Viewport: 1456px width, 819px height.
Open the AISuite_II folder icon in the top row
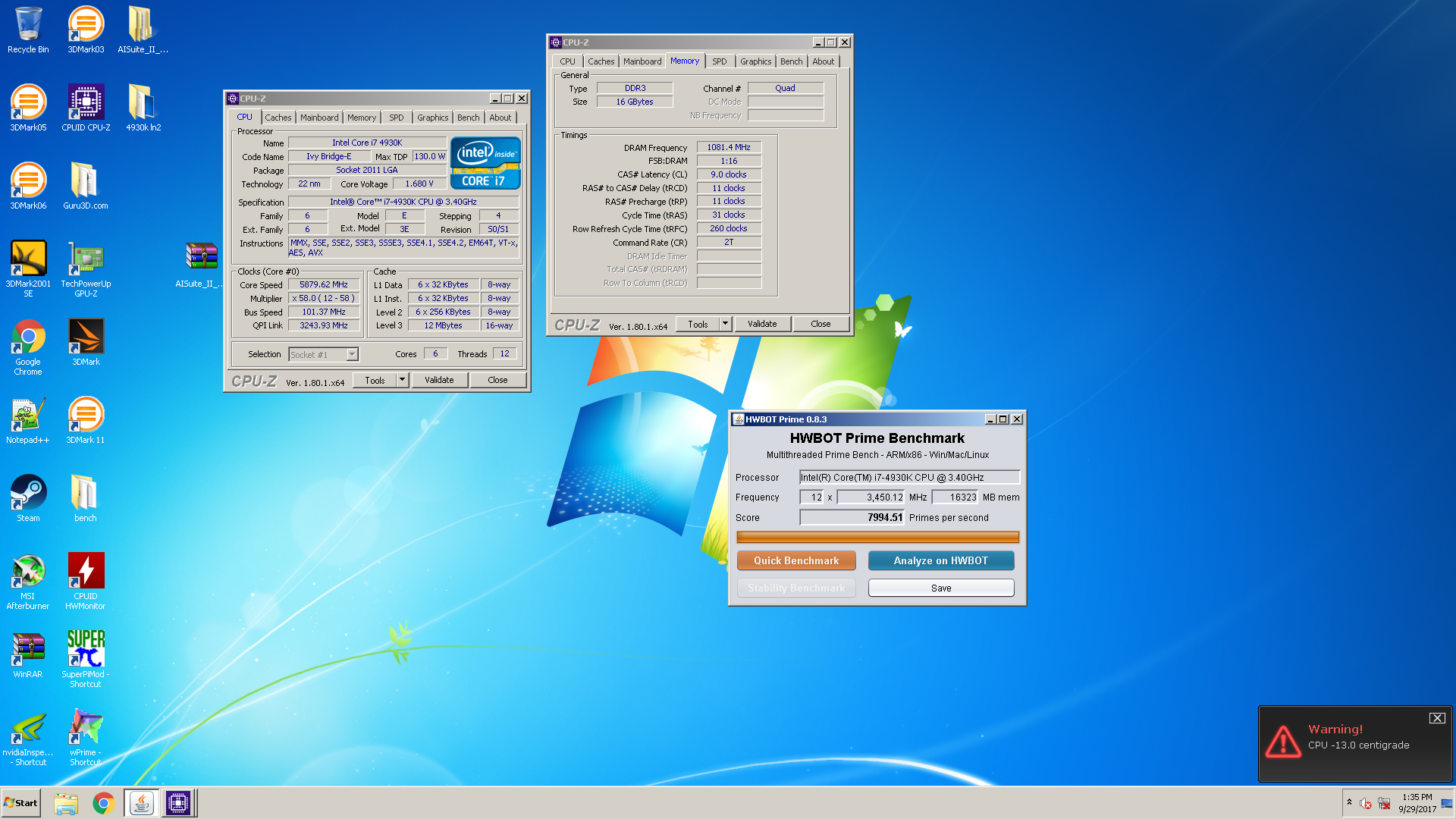pos(143,30)
